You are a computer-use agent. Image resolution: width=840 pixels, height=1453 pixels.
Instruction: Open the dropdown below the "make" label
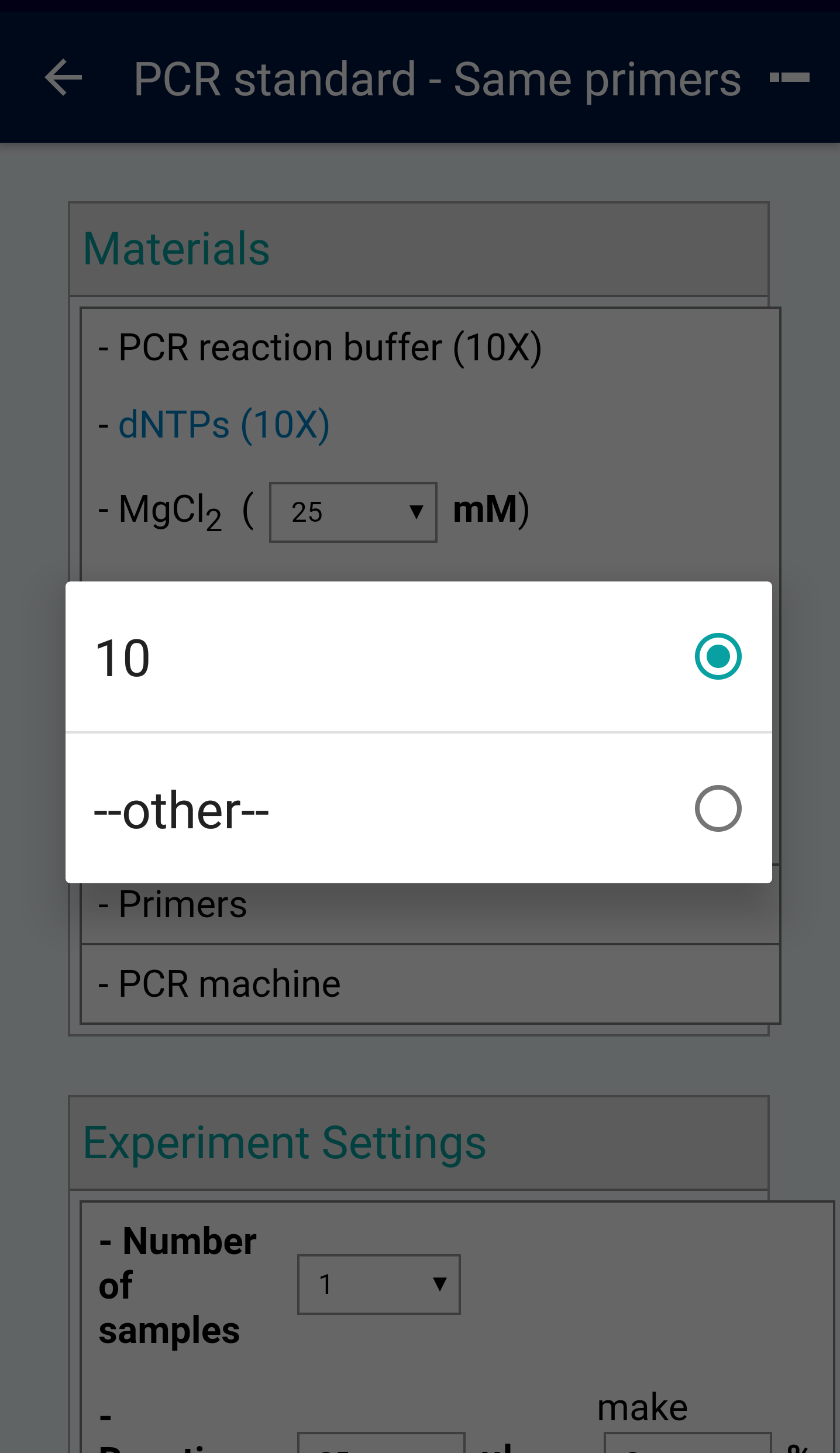pos(687,1444)
